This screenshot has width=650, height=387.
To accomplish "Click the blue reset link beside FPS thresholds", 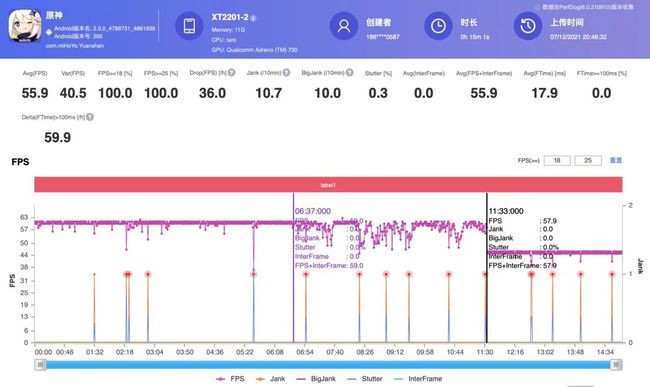I will pos(616,160).
